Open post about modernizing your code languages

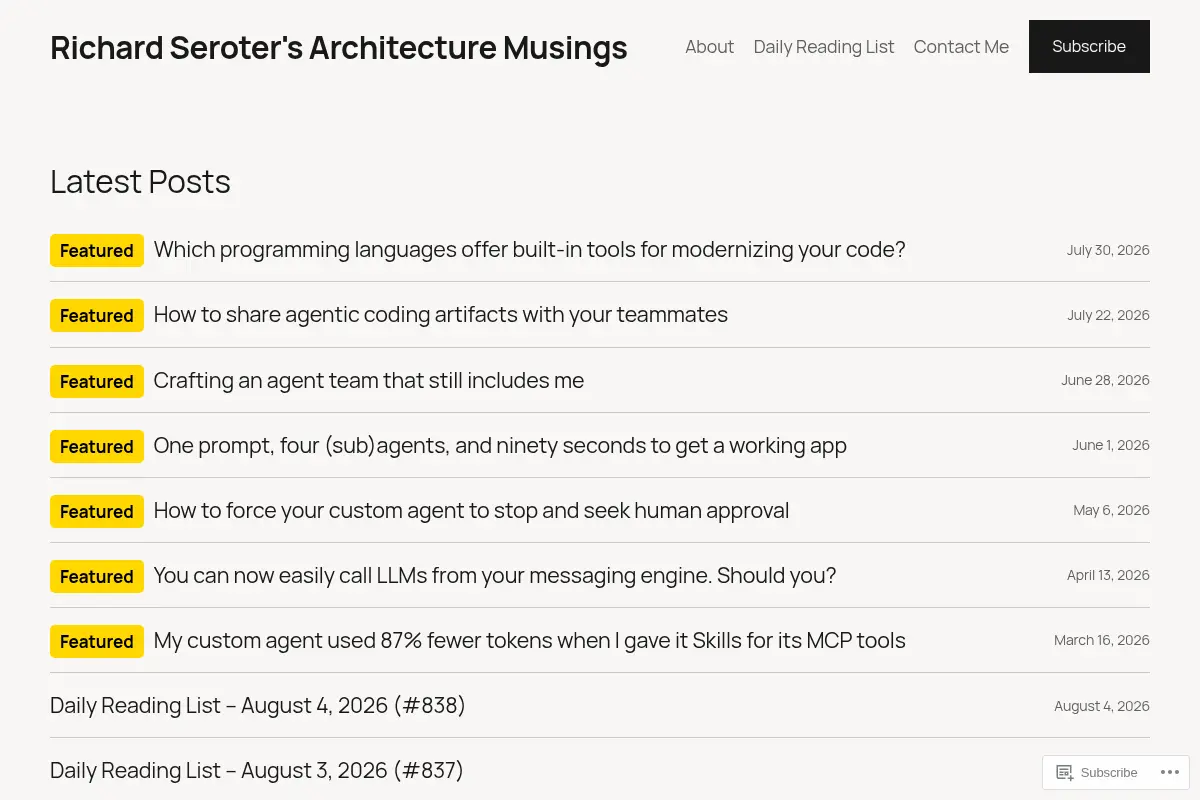coord(529,249)
